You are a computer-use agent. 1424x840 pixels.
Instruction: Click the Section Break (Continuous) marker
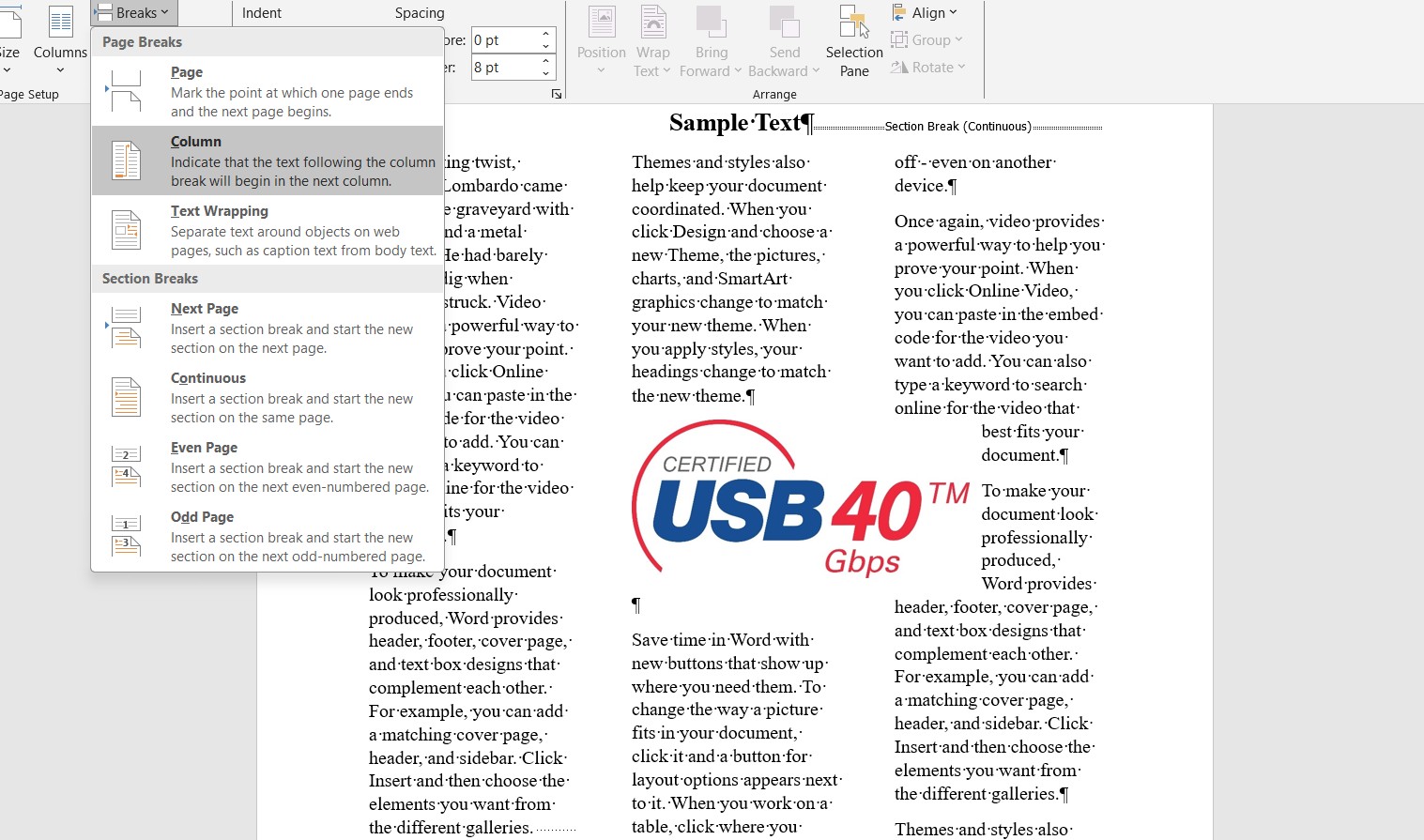(958, 127)
